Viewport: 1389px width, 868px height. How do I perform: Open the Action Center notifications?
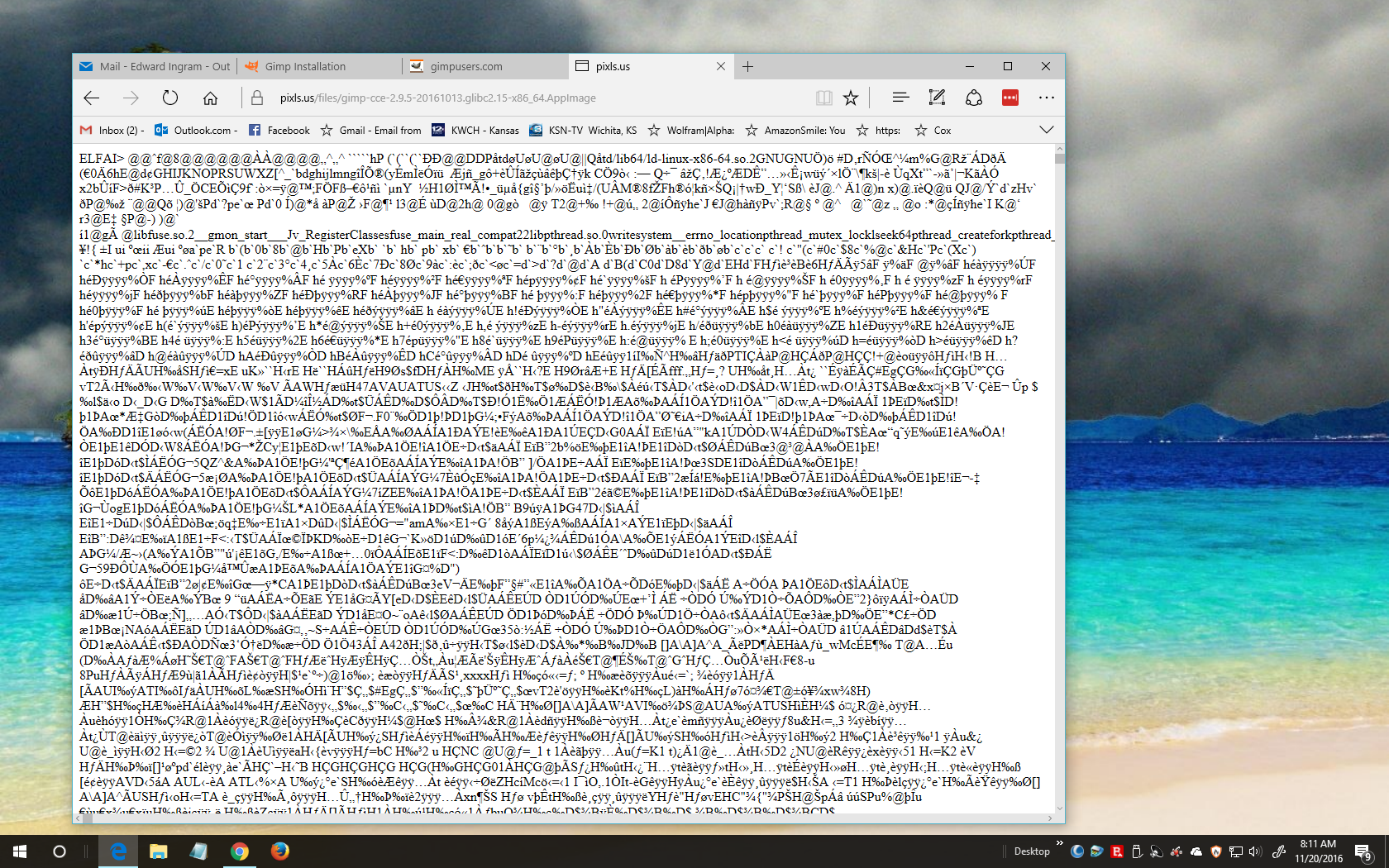(x=1364, y=851)
